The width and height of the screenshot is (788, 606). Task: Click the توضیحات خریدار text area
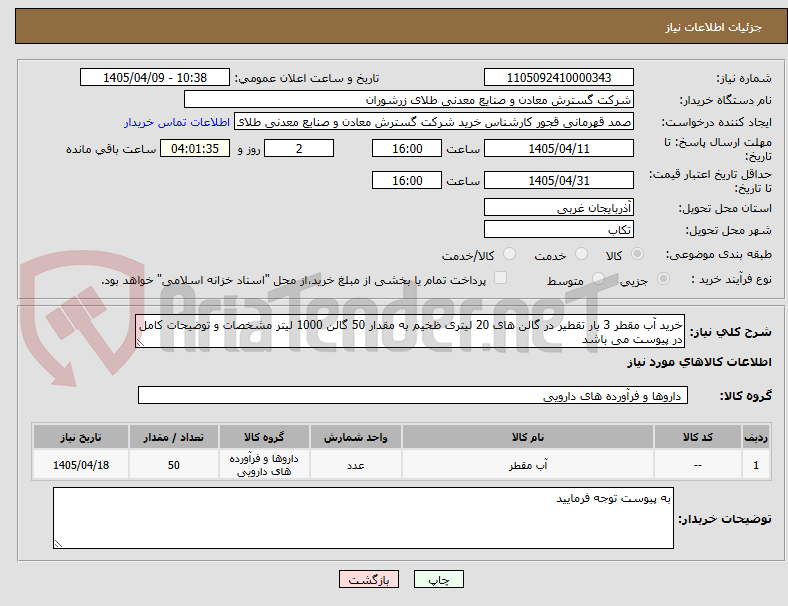tap(363, 518)
